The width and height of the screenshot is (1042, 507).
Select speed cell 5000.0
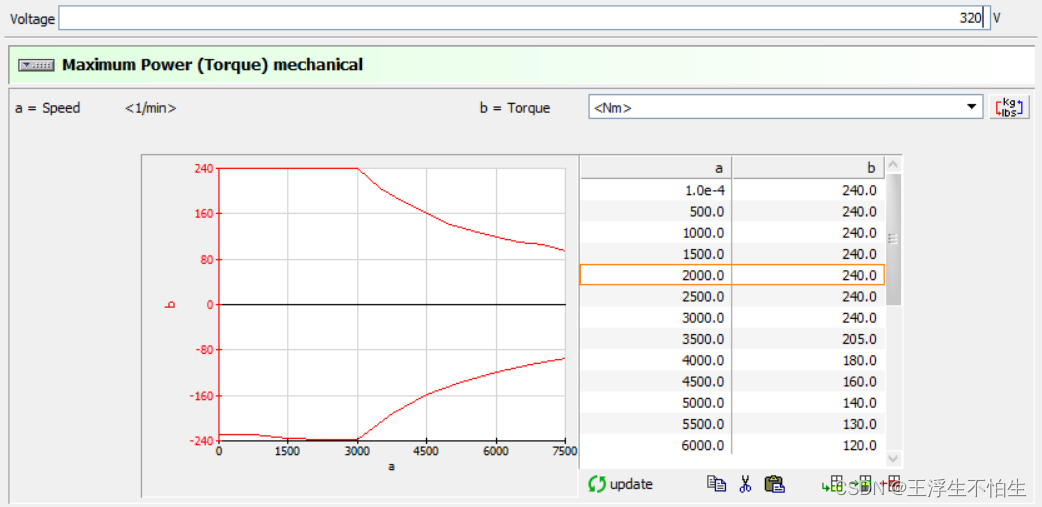pos(656,403)
